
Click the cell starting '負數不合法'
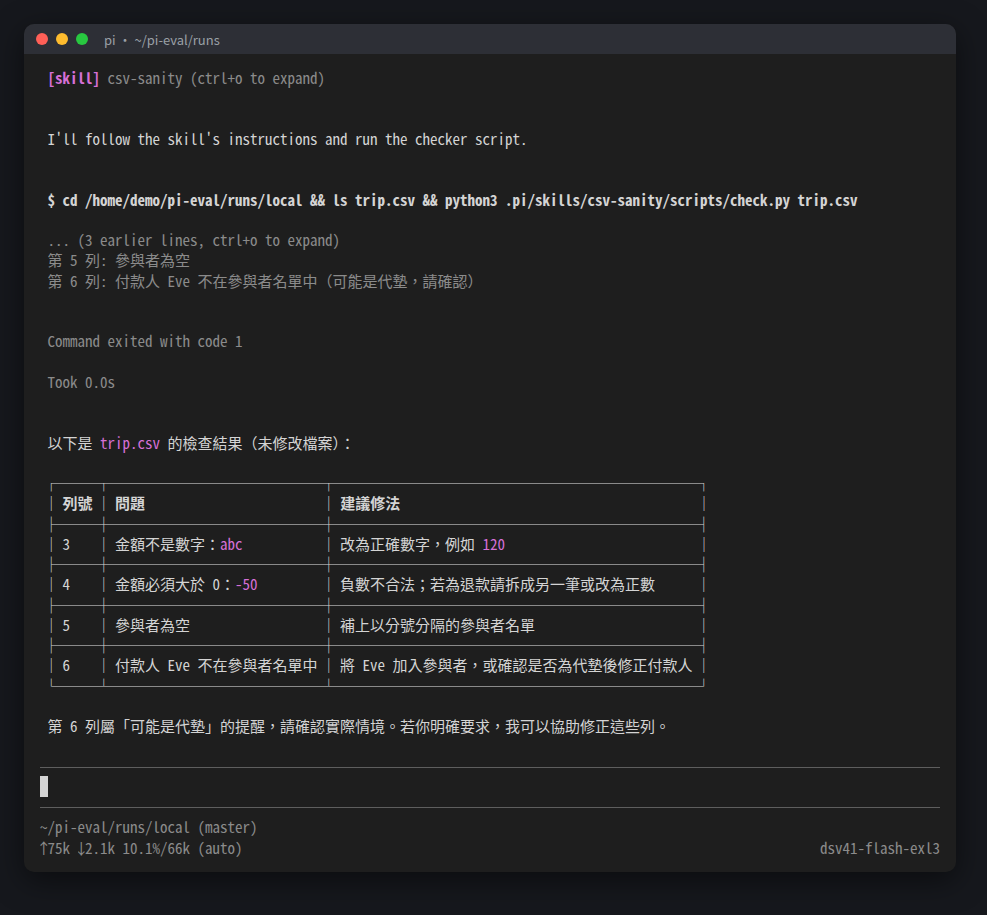click(x=497, y=585)
